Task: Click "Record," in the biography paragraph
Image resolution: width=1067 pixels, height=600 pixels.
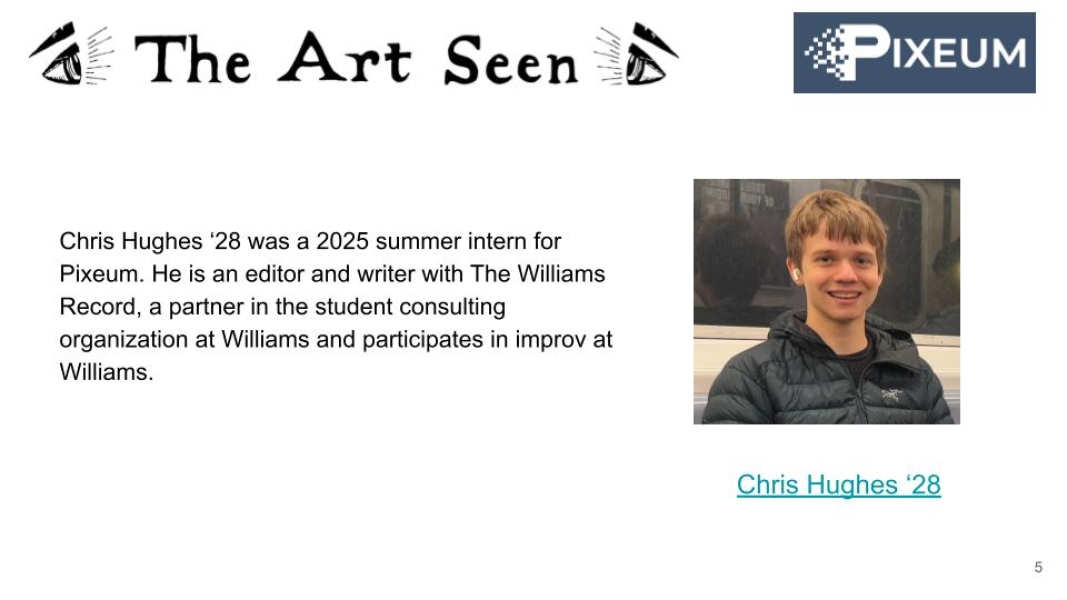Action: 101,307
